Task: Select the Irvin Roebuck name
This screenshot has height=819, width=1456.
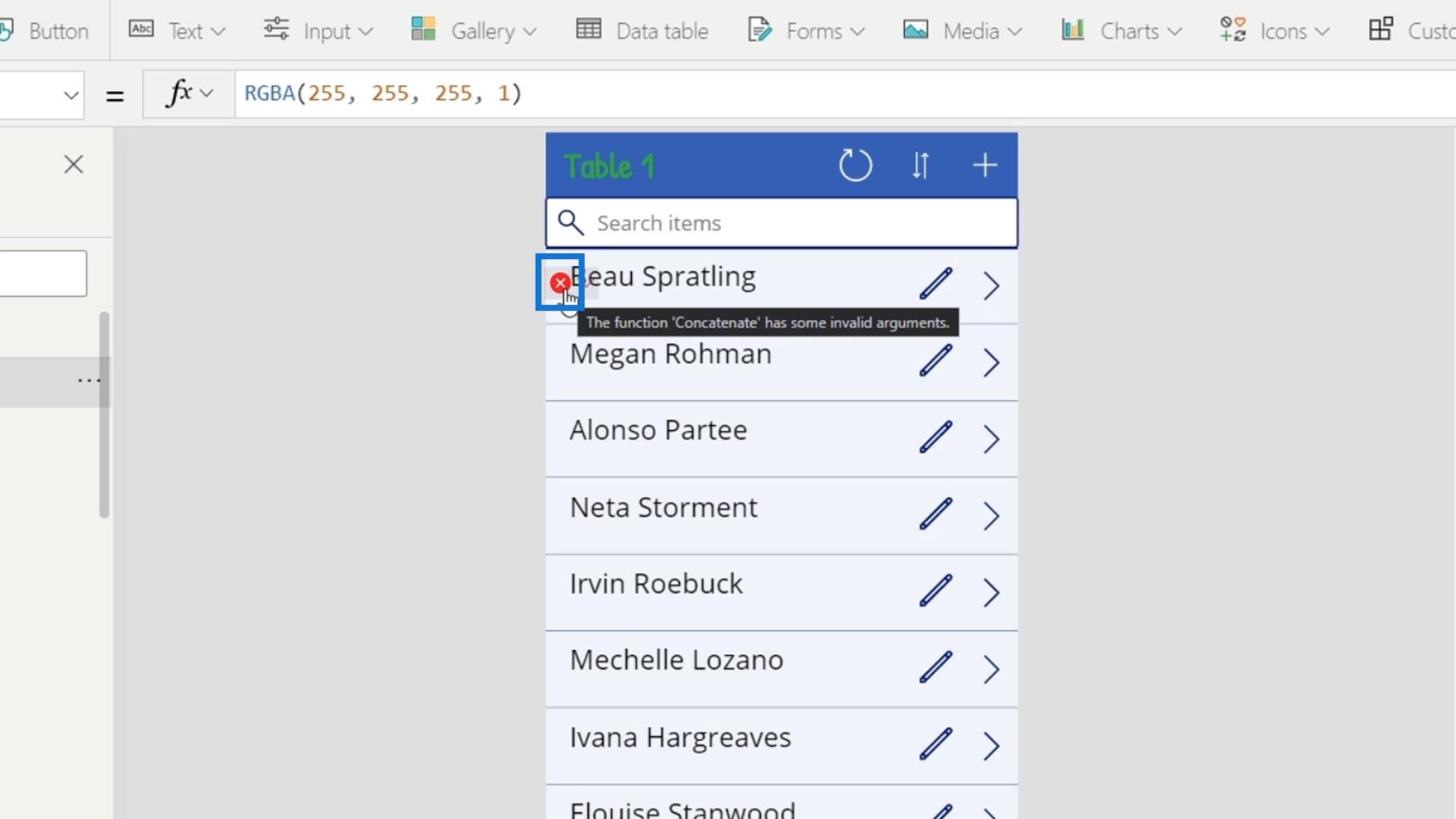Action: (x=656, y=584)
